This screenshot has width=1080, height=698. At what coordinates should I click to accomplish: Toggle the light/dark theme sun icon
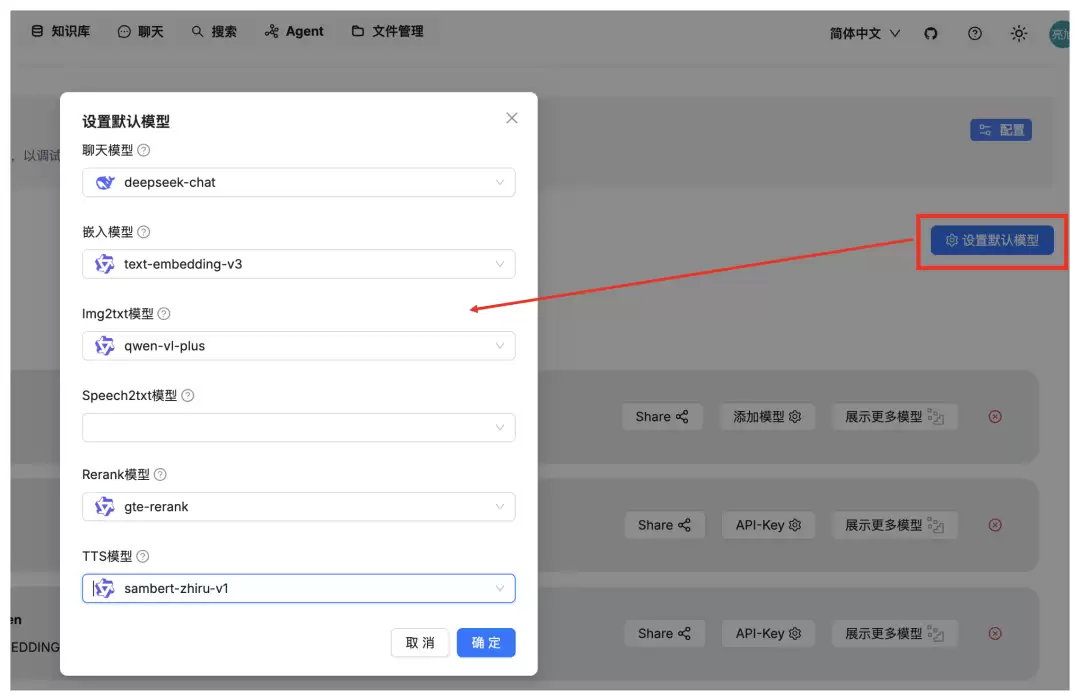pyautogui.click(x=1019, y=33)
